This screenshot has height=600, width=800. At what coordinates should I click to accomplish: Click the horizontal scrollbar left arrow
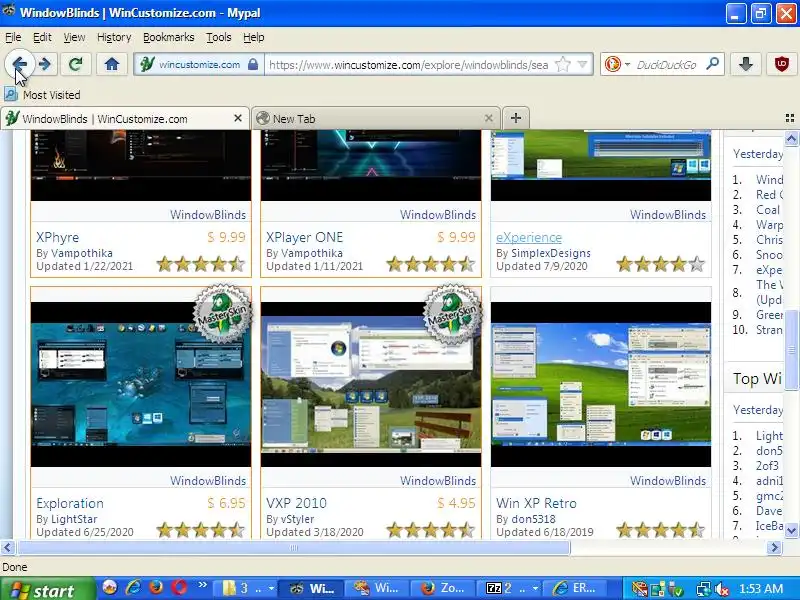(x=7, y=548)
